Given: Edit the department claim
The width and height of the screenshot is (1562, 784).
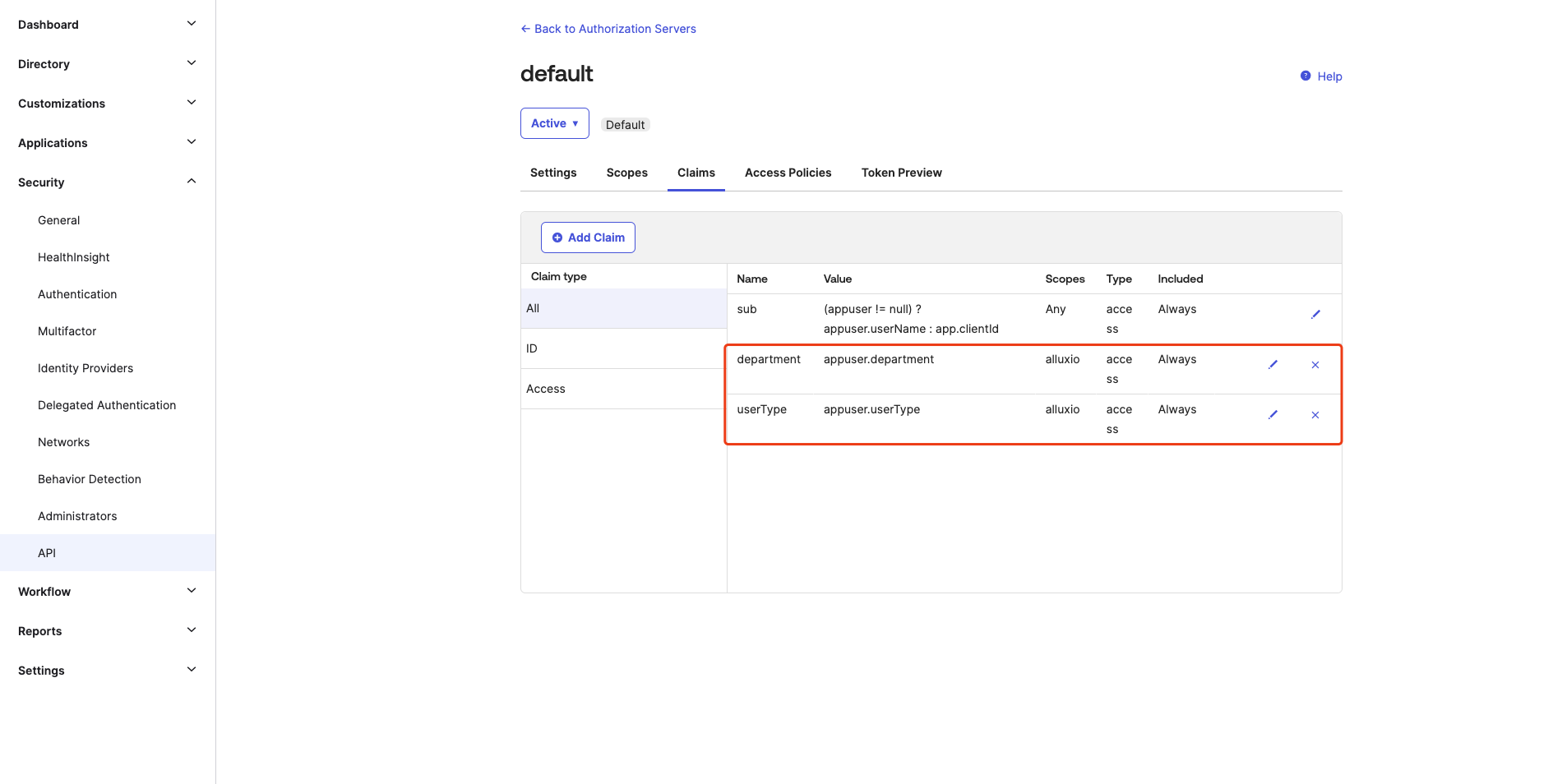Looking at the screenshot, I should point(1273,365).
